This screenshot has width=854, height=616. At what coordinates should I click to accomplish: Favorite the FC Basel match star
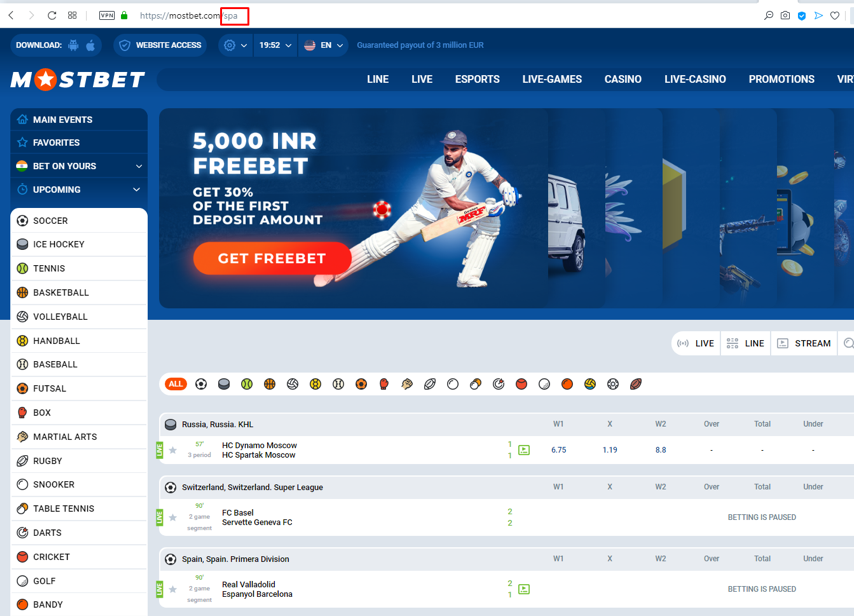pyautogui.click(x=173, y=517)
